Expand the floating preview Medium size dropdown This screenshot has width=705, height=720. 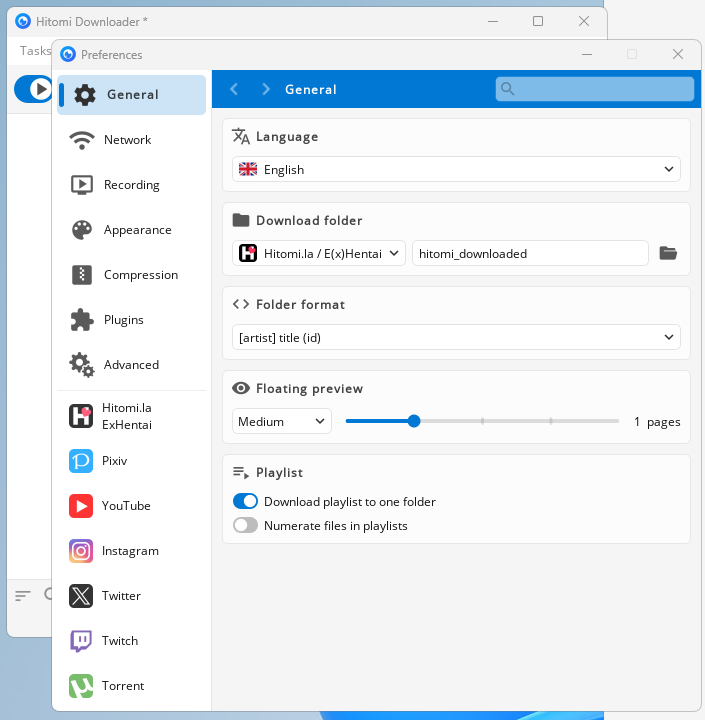pyautogui.click(x=282, y=422)
